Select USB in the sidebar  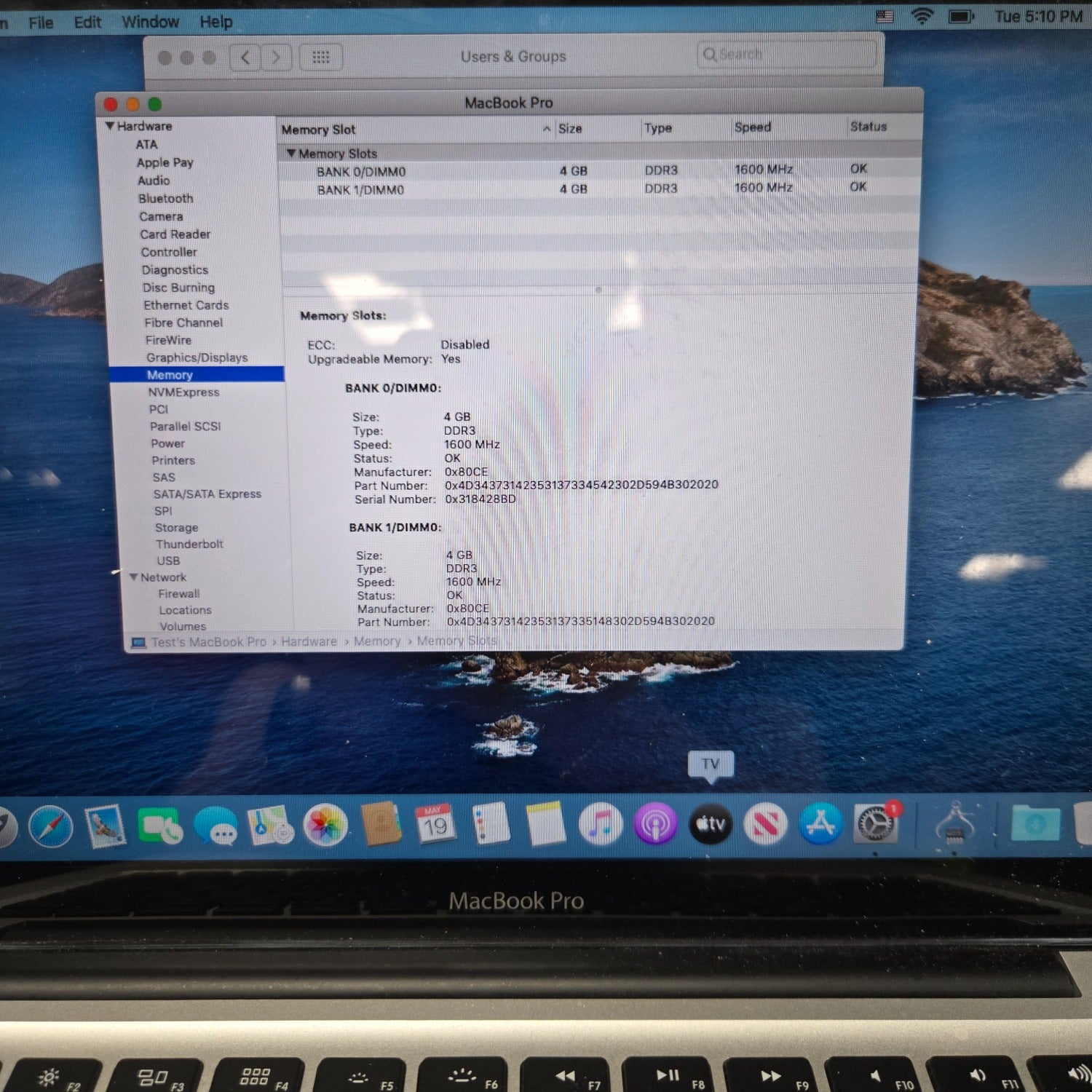168,561
